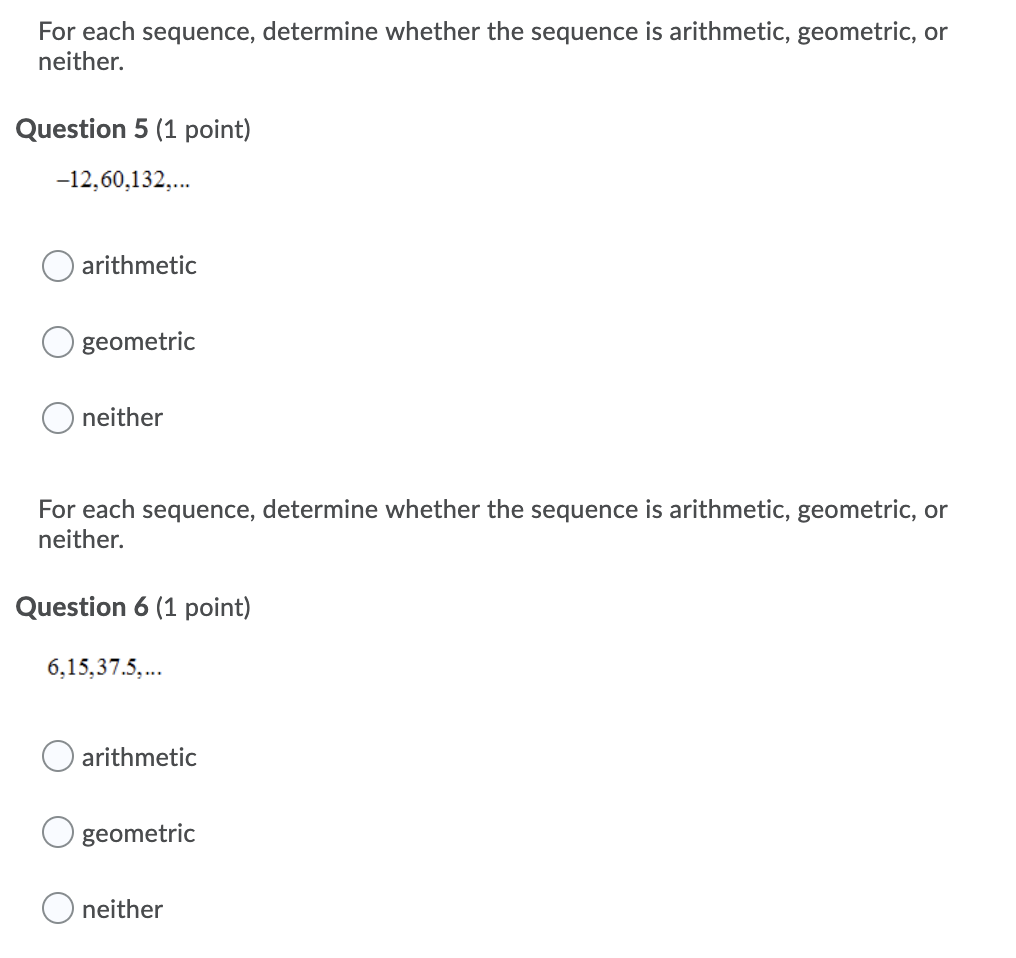Viewport: 1016px width, 958px height.
Task: Click the first instruction paragraph
Action: click(493, 46)
